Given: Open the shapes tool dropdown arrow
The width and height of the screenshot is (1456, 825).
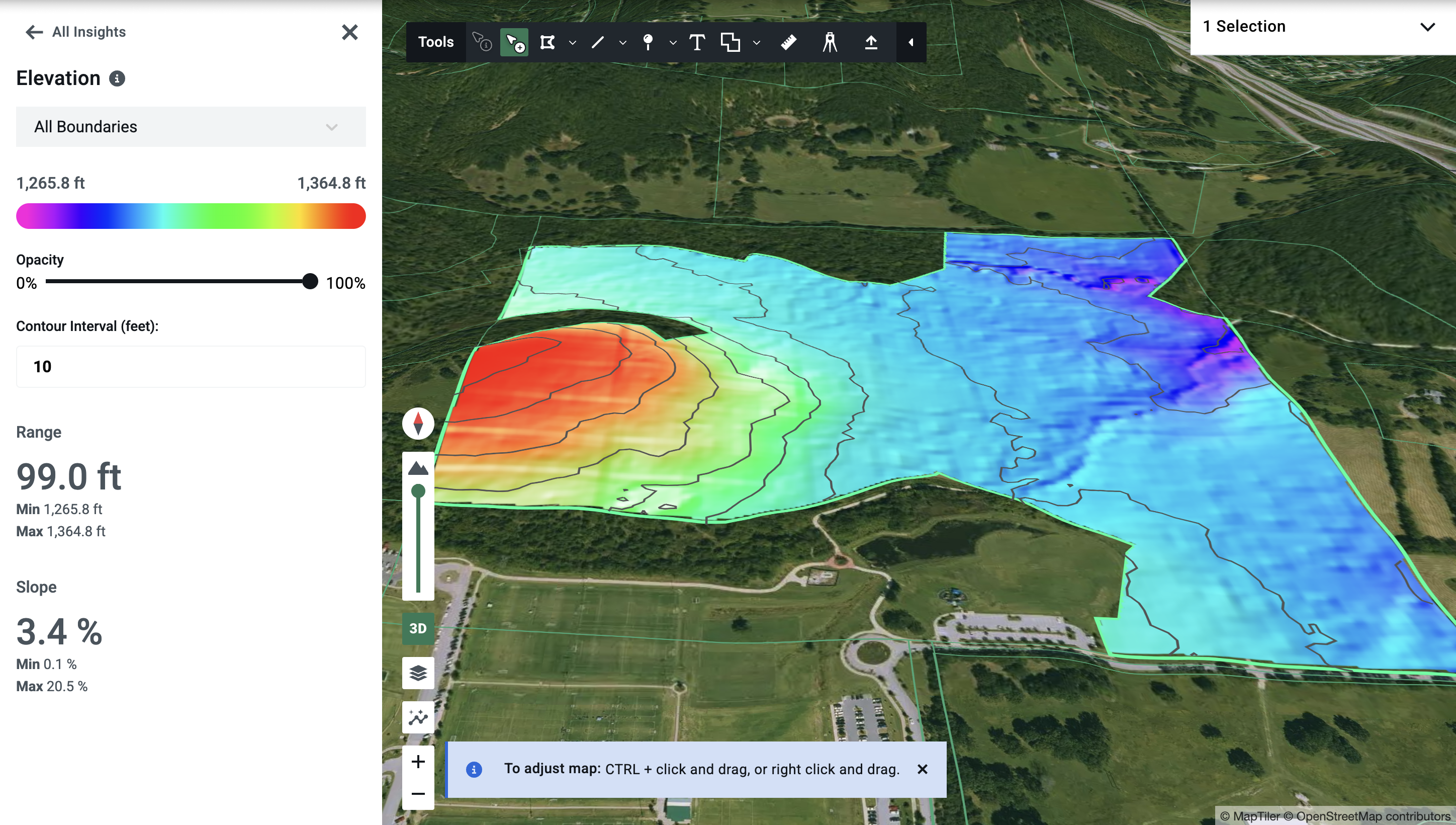Looking at the screenshot, I should [x=756, y=42].
